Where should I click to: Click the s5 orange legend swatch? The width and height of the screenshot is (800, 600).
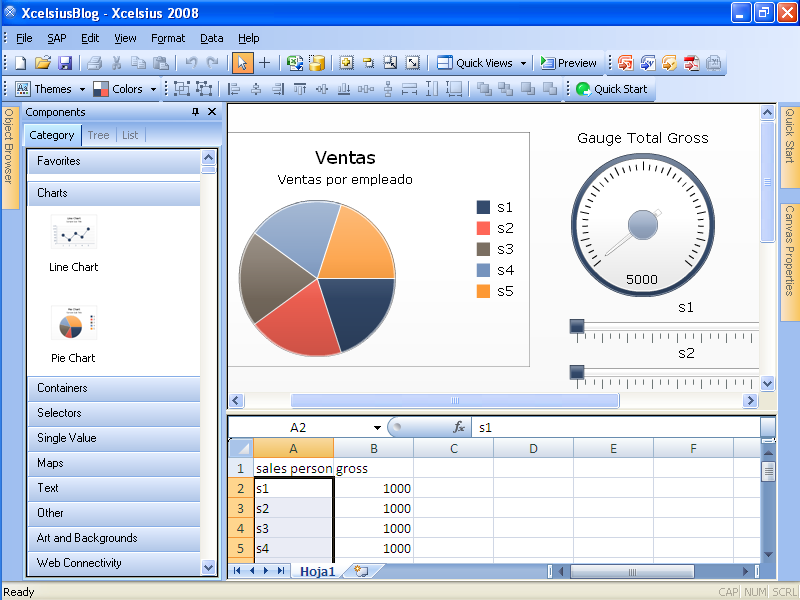[x=483, y=291]
